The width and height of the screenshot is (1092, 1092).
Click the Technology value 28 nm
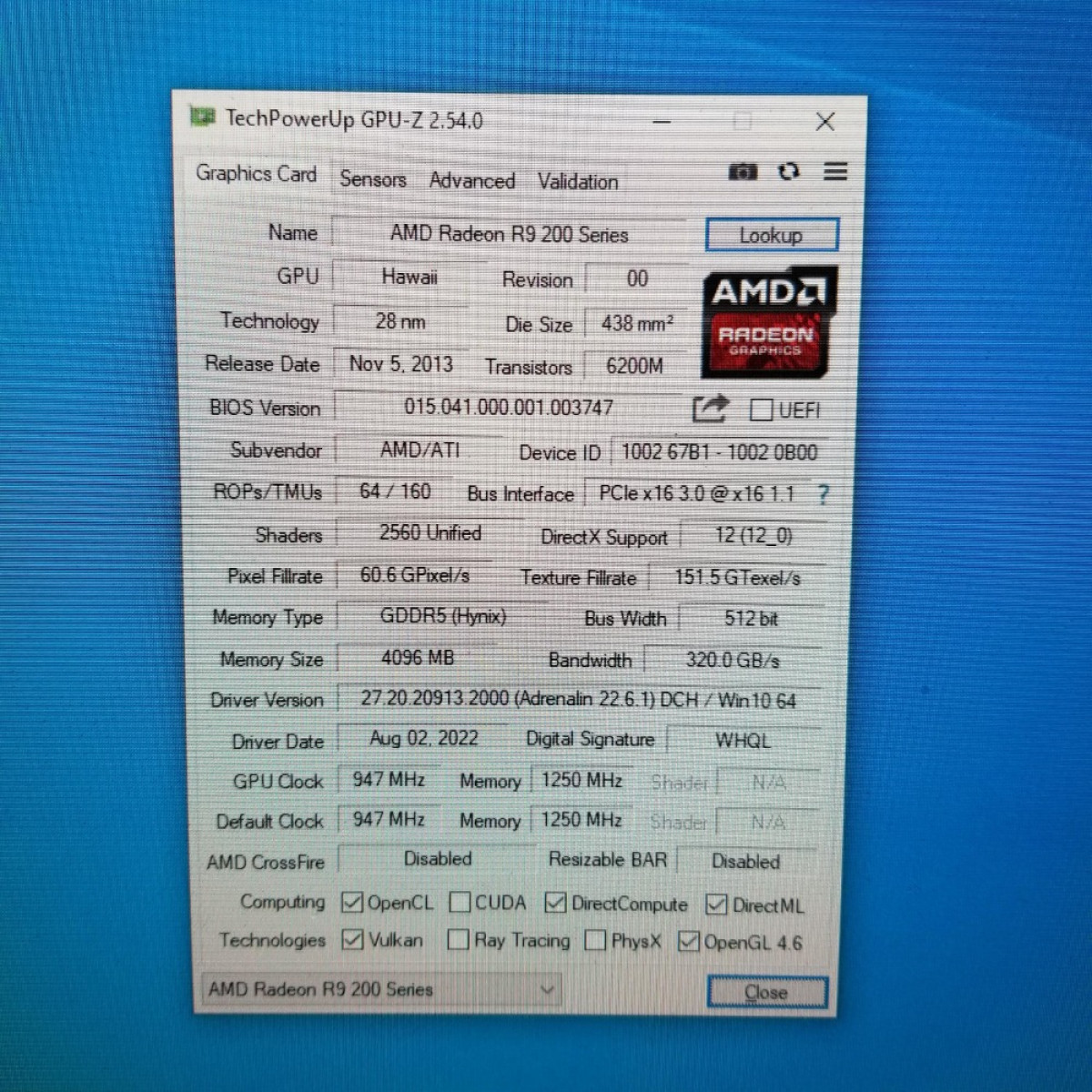(x=400, y=320)
